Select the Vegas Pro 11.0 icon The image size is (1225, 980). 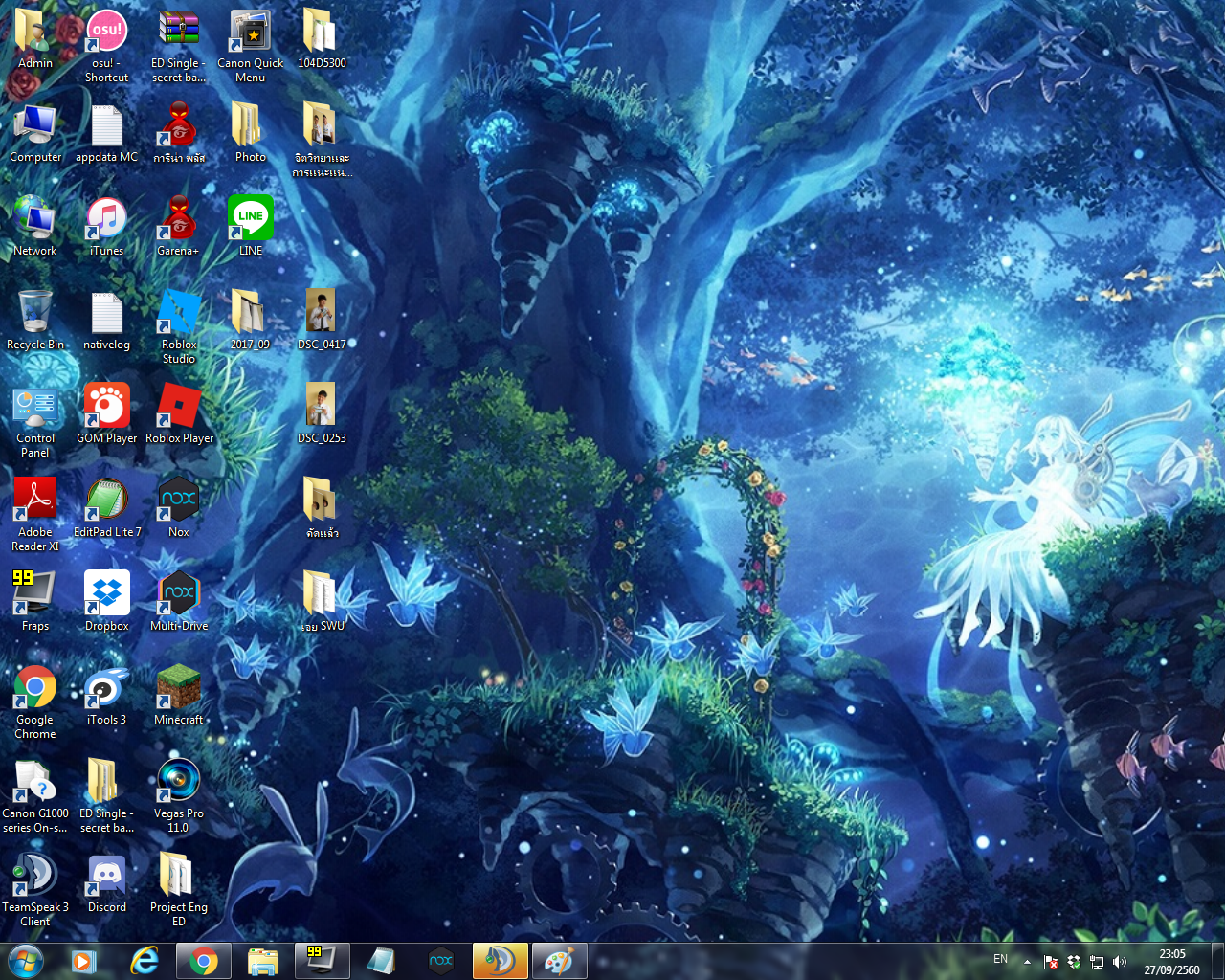(x=179, y=795)
